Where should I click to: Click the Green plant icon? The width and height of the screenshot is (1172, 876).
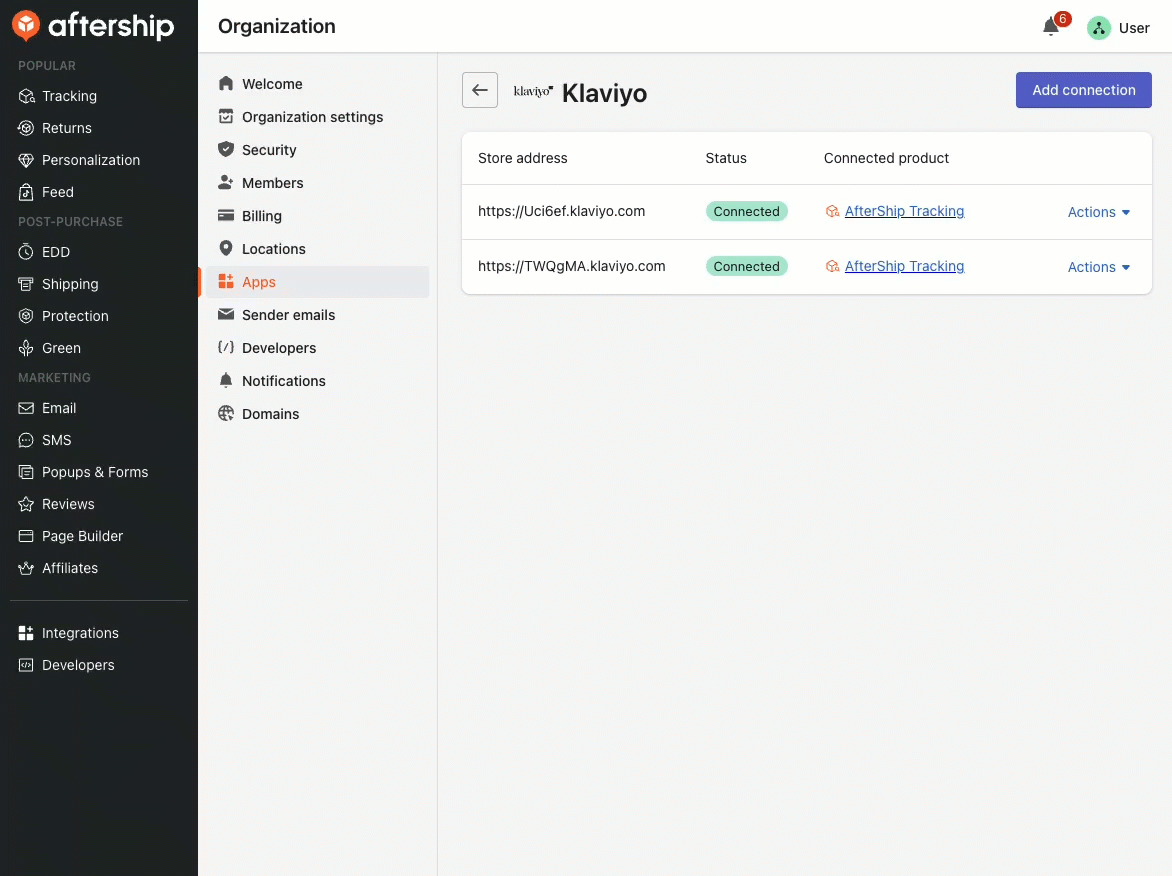coord(26,348)
